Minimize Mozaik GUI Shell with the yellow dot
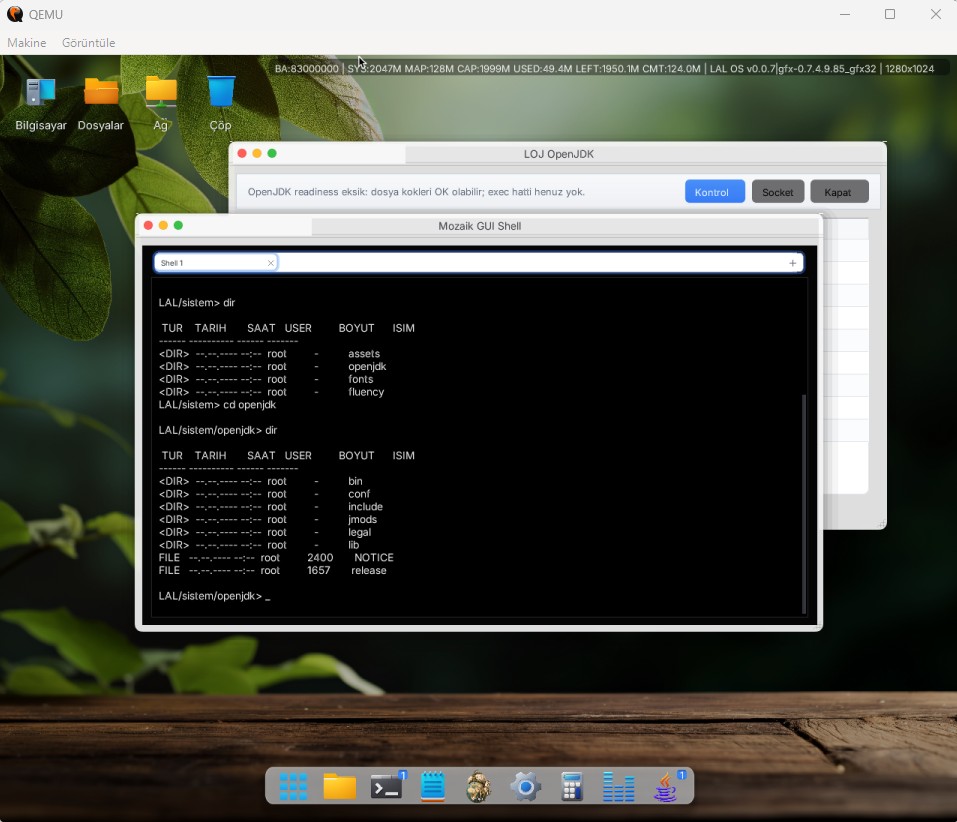Screen dimensions: 957x822 pyautogui.click(x=163, y=225)
